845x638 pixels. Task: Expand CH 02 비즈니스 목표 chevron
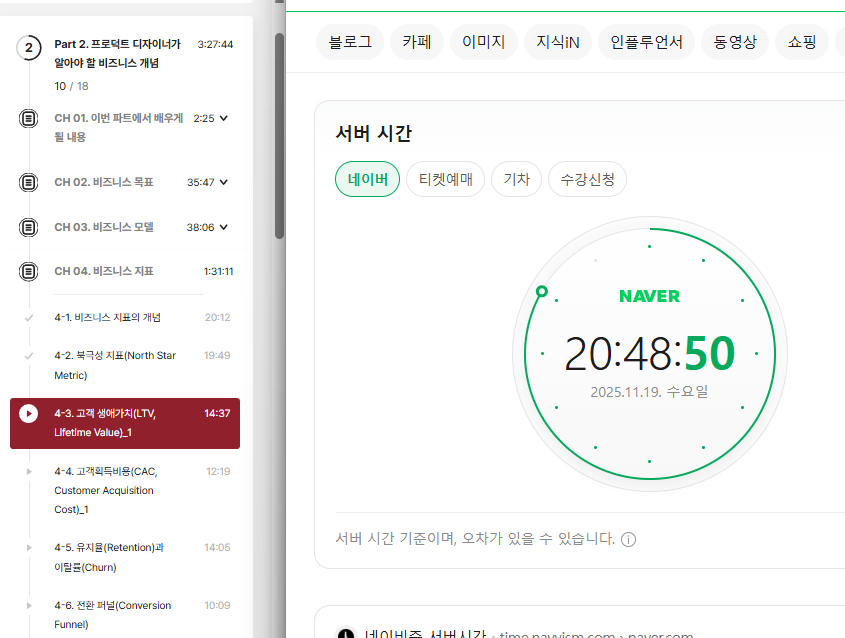[224, 182]
